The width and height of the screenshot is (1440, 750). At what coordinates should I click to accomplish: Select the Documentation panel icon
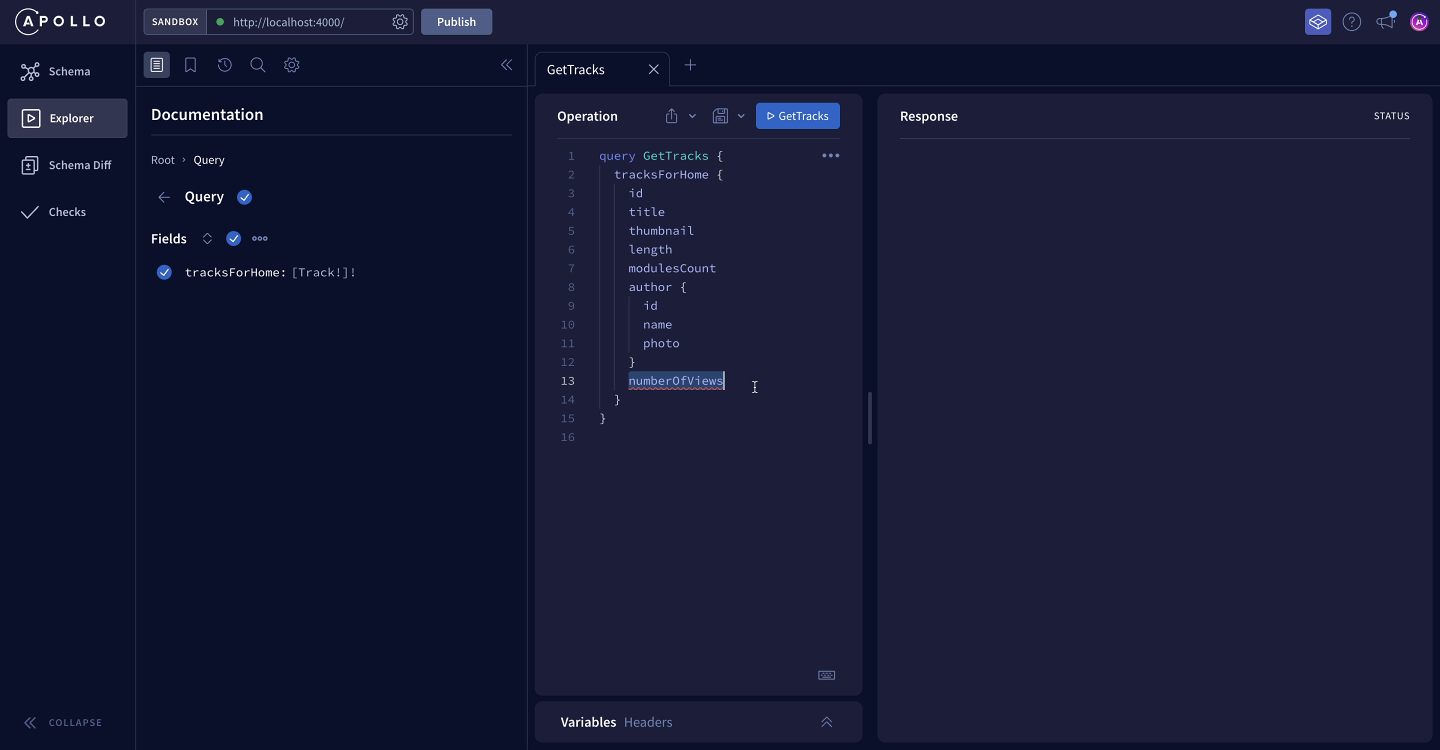[157, 65]
